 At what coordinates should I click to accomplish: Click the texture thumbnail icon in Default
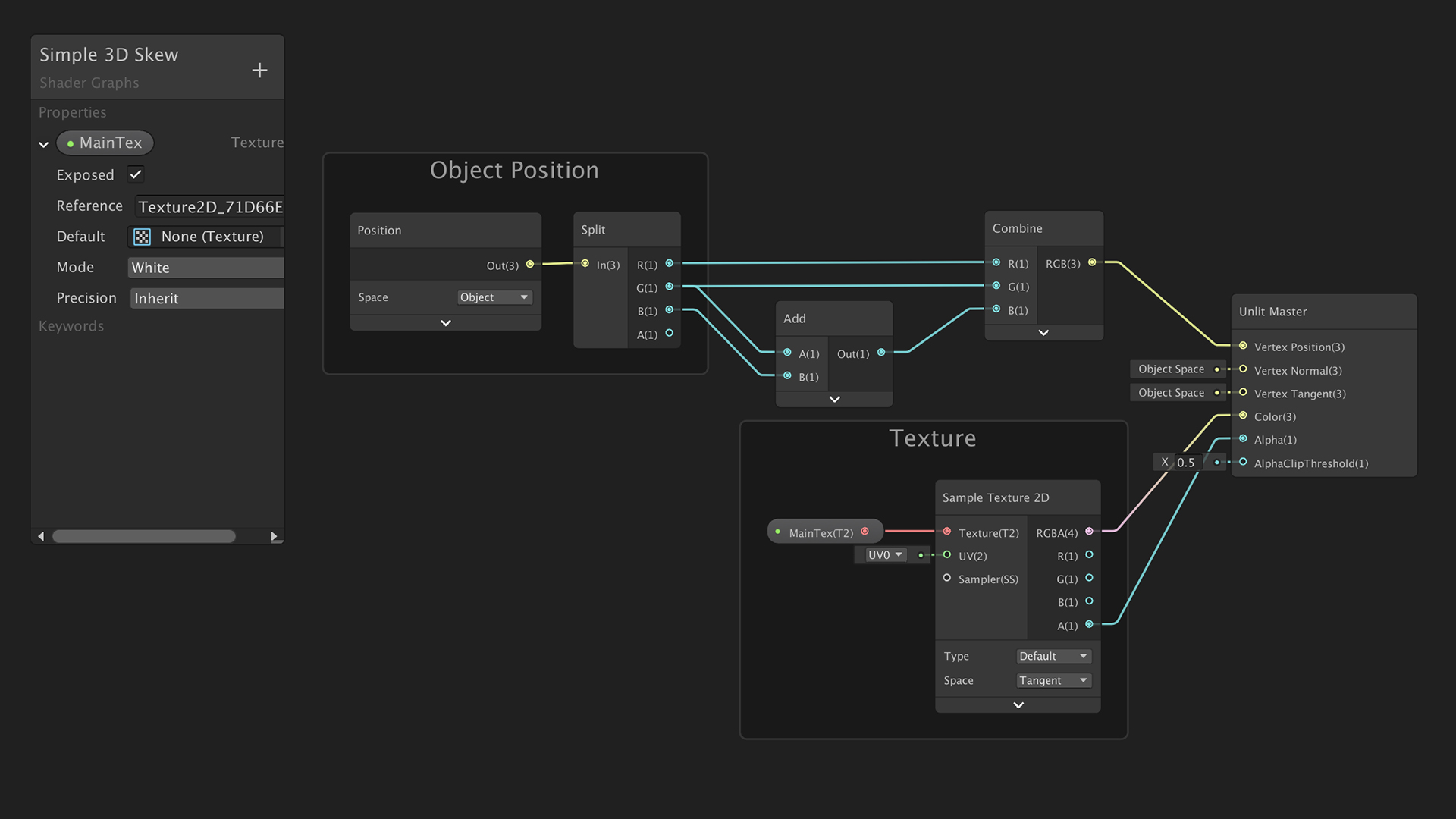click(142, 237)
